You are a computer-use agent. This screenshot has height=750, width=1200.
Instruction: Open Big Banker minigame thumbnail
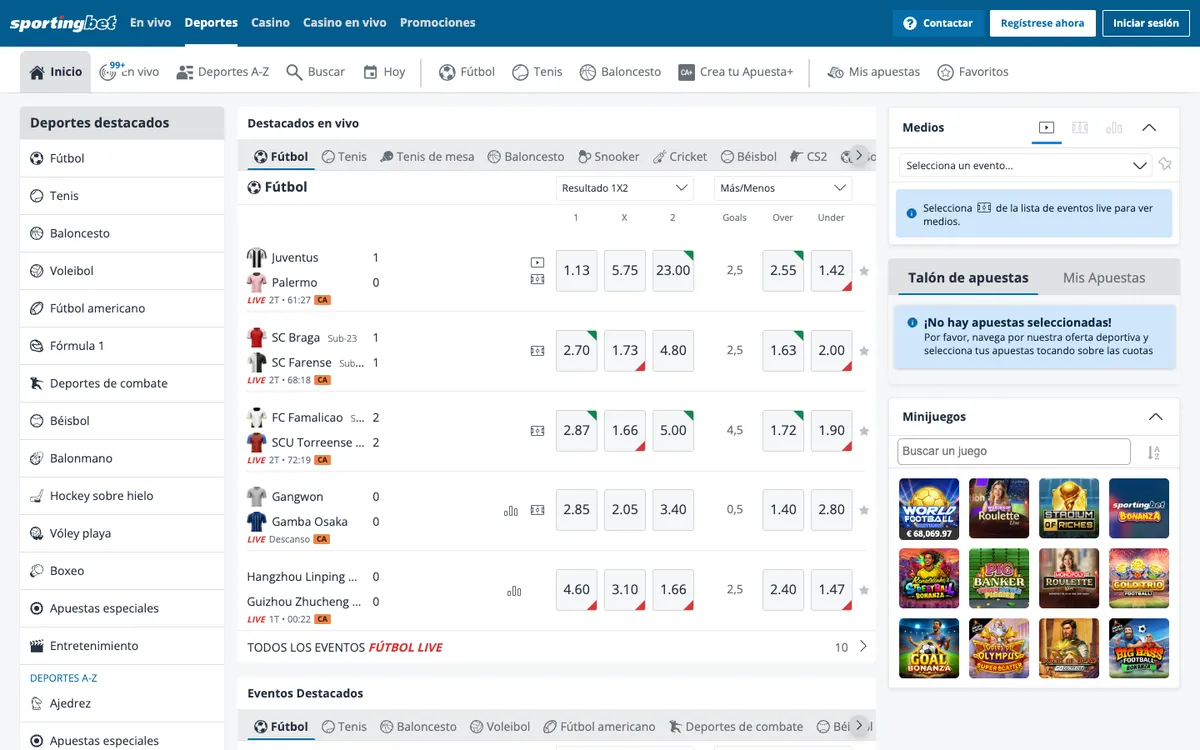(x=999, y=579)
